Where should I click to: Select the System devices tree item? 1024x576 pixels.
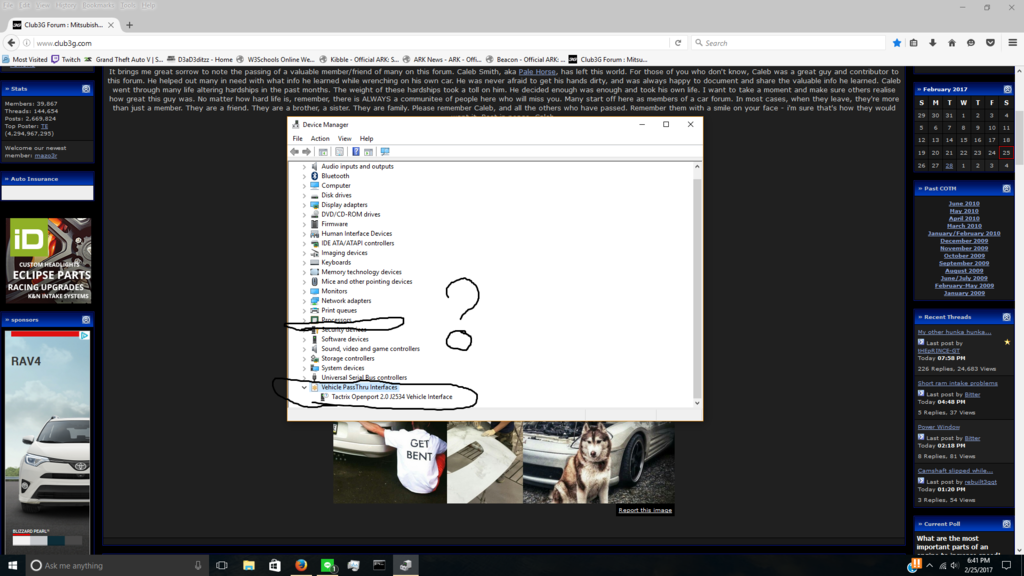pos(343,368)
